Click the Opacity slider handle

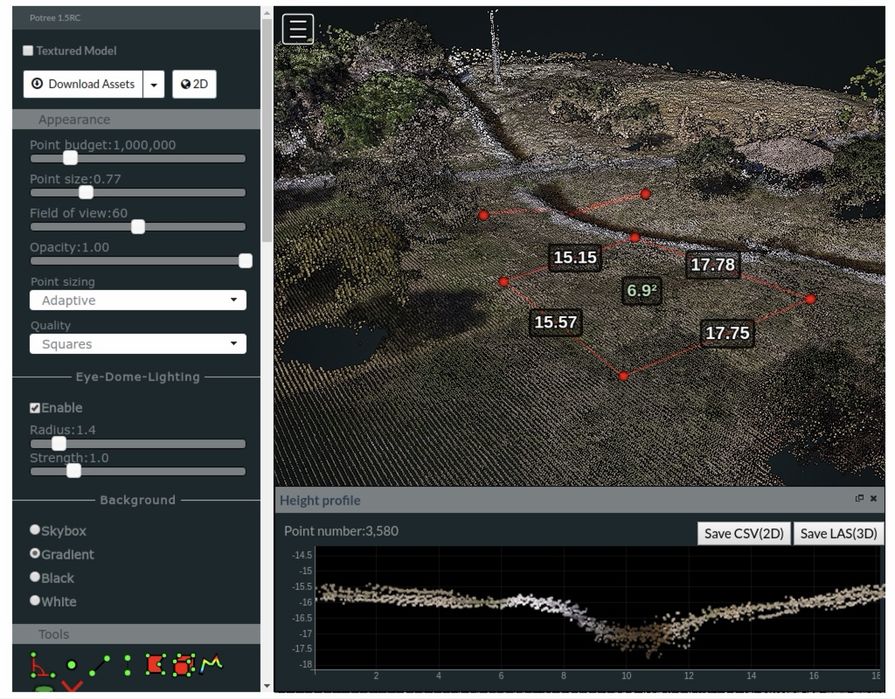(245, 261)
